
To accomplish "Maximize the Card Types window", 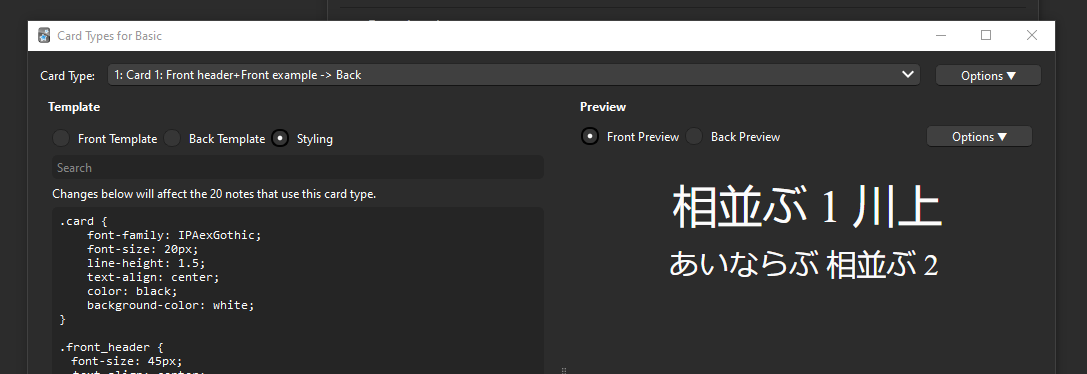I will (986, 35).
